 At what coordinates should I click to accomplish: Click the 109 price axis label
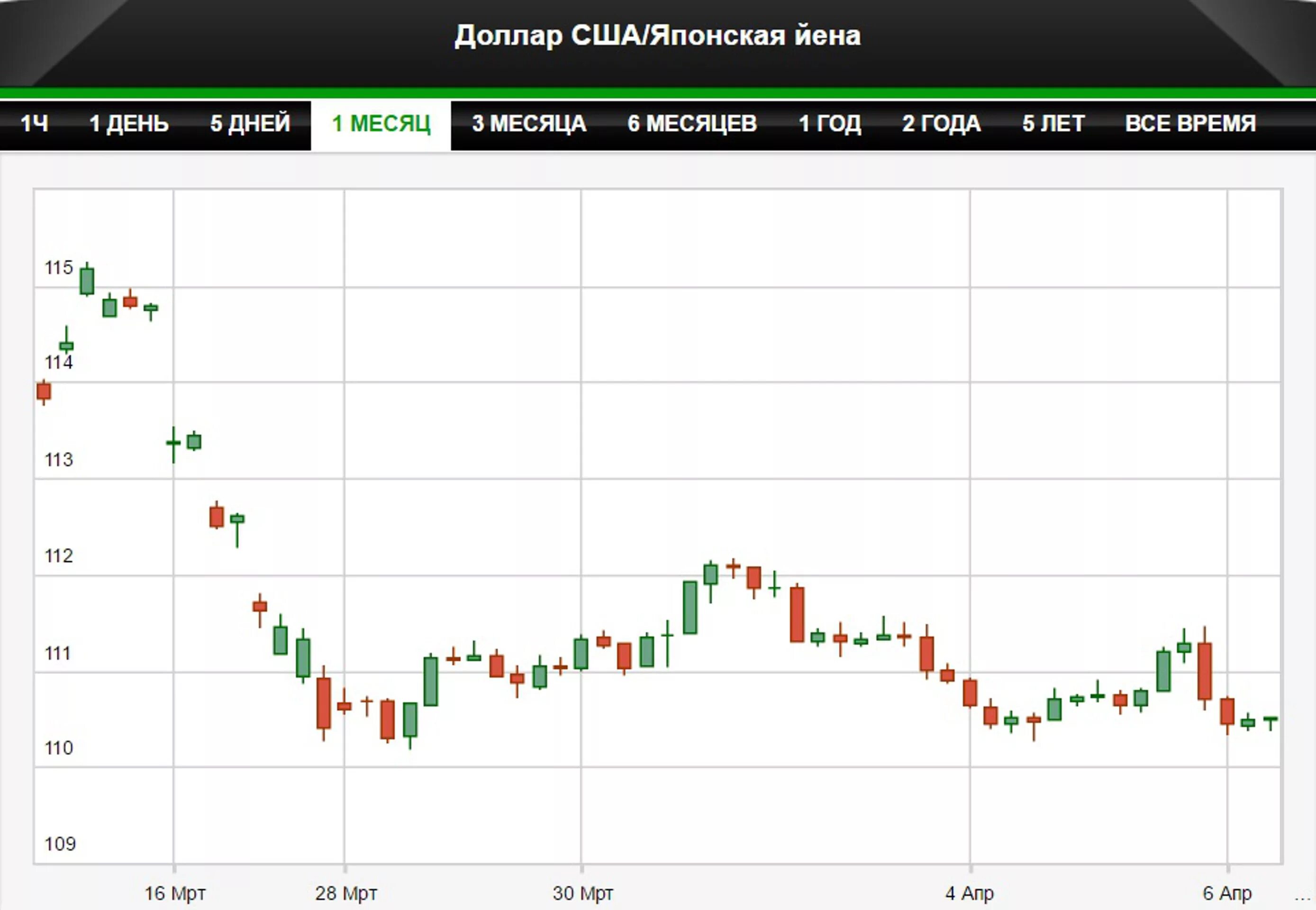[60, 844]
